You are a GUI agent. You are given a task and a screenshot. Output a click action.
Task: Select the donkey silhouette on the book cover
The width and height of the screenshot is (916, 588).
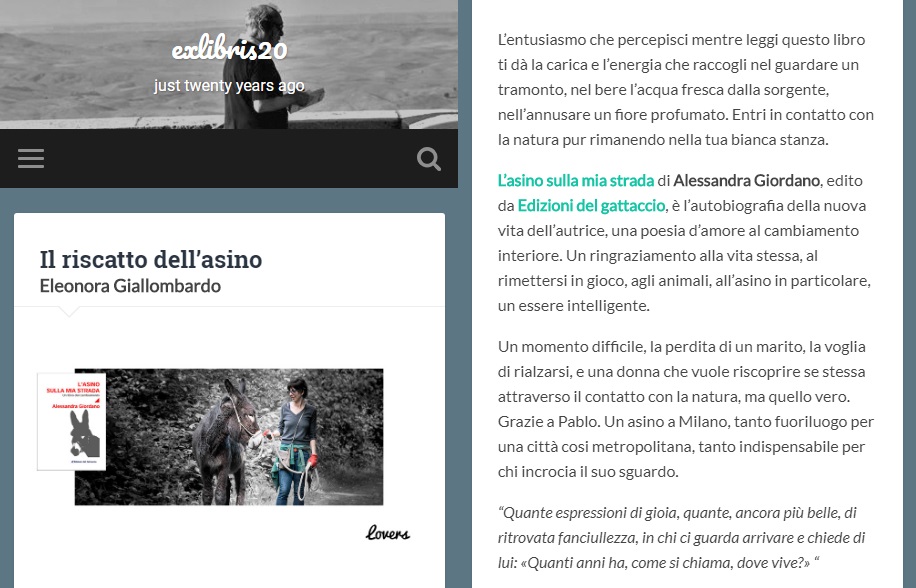point(84,434)
